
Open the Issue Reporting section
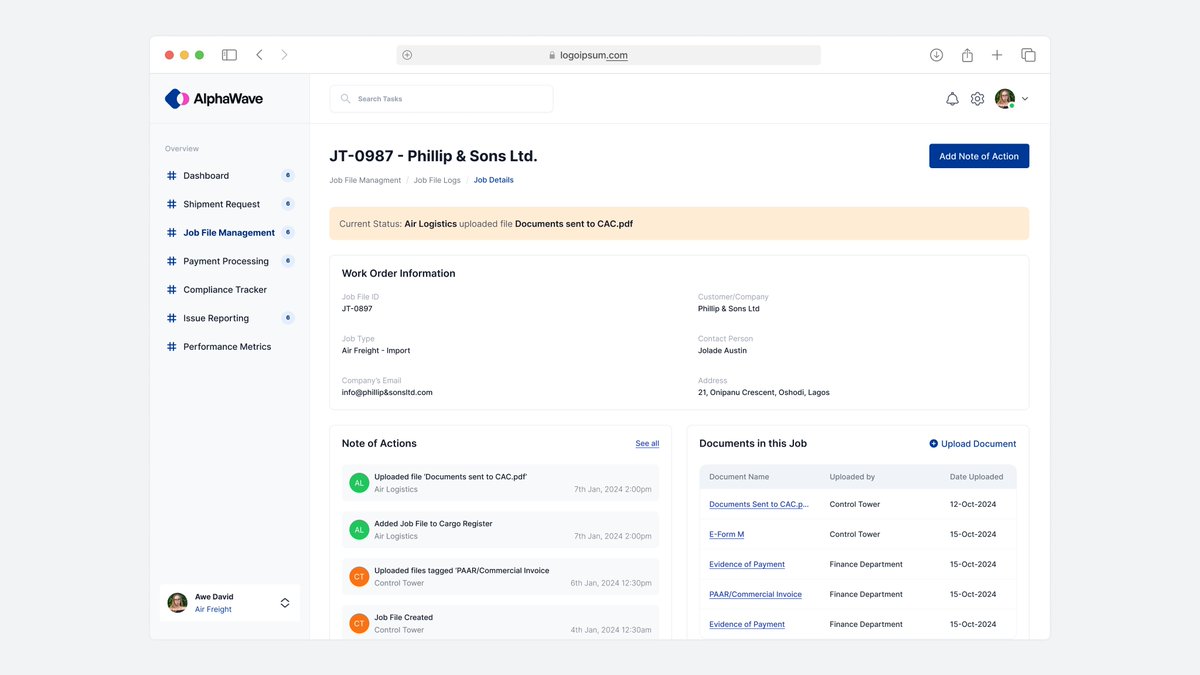(x=171, y=318)
